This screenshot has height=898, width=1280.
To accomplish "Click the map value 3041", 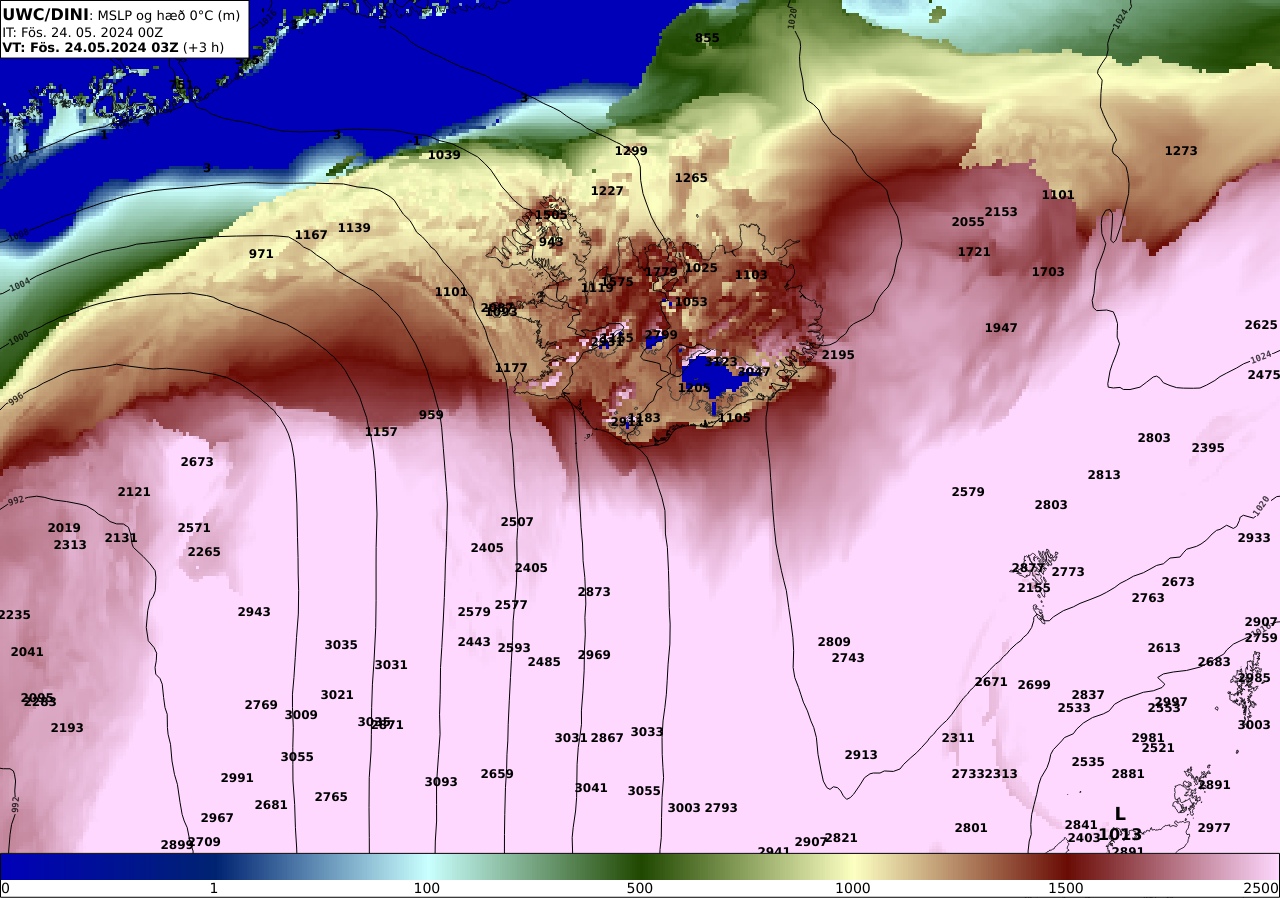I will (x=591, y=788).
